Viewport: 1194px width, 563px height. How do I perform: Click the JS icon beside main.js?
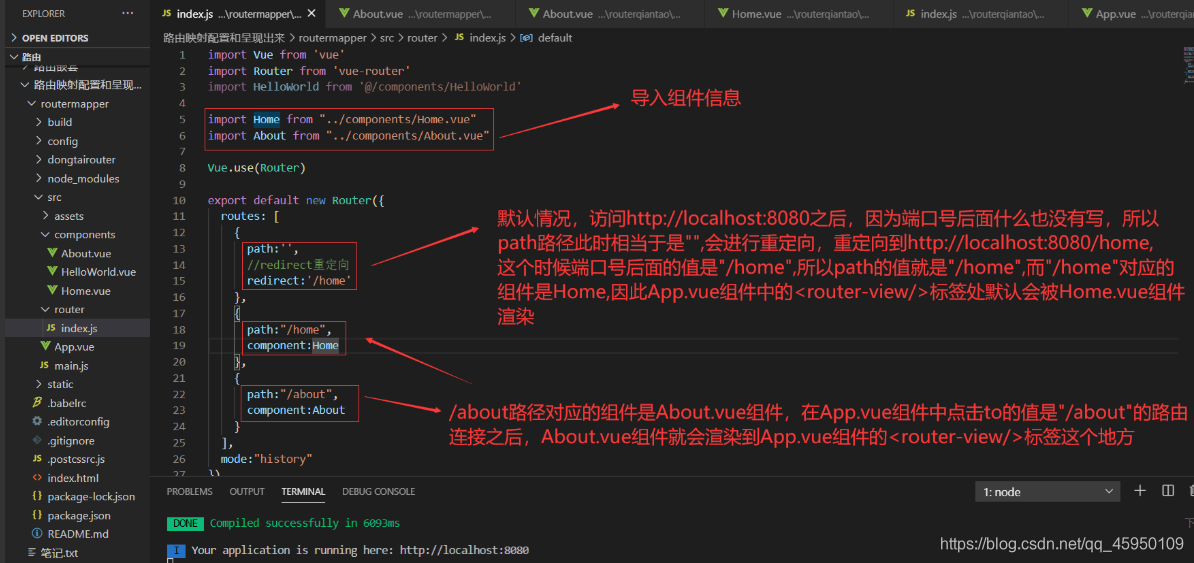click(x=45, y=366)
